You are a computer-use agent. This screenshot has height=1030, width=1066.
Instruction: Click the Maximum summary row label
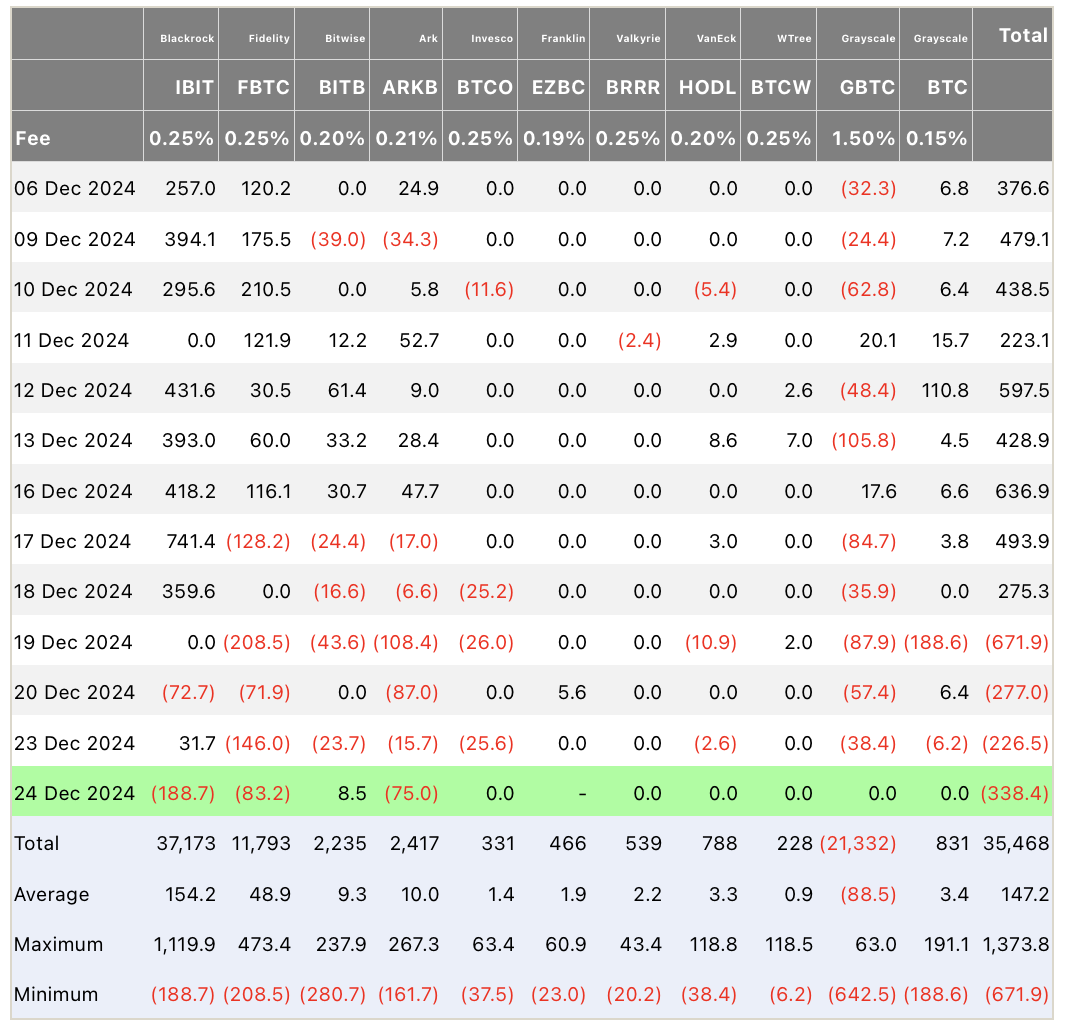(58, 945)
